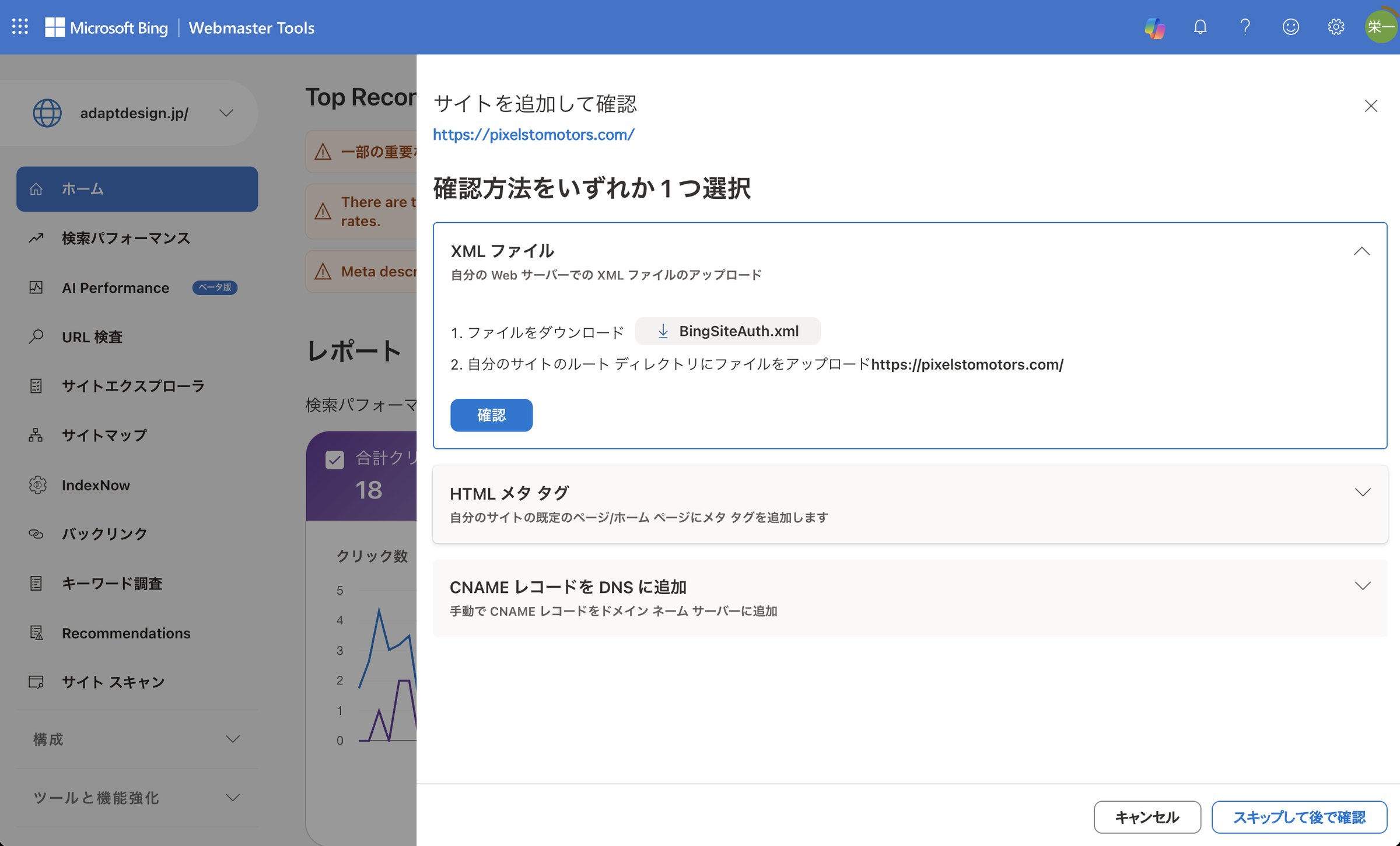
Task: Collapse the XML ファイル section
Action: point(1361,251)
